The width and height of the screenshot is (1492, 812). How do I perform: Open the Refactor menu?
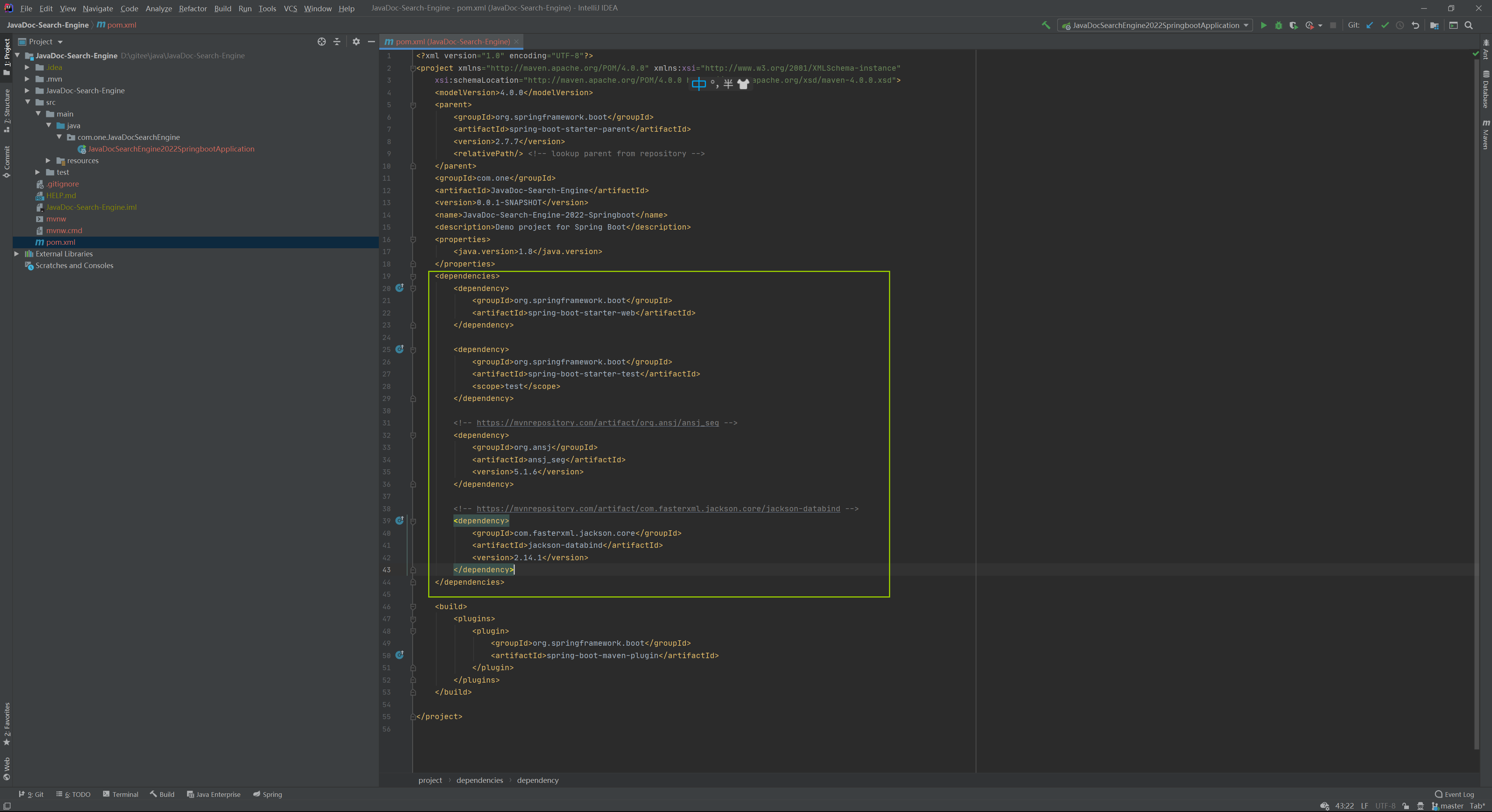click(192, 8)
